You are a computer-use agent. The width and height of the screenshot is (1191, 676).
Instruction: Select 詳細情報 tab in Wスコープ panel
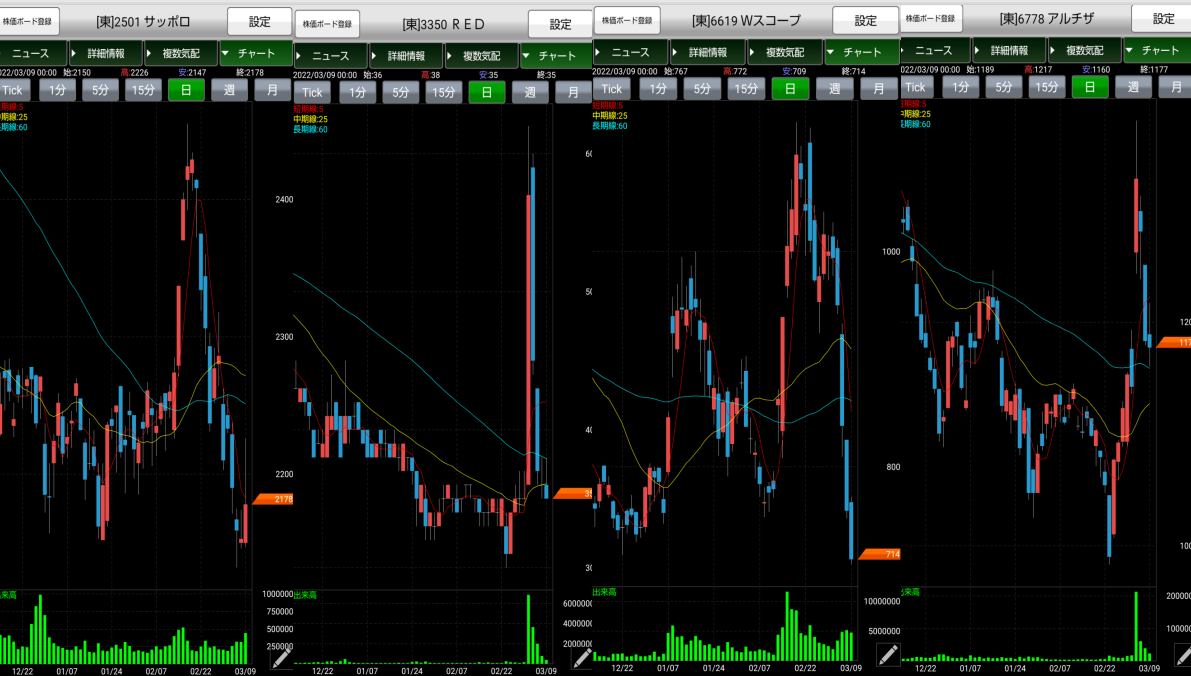pos(709,52)
